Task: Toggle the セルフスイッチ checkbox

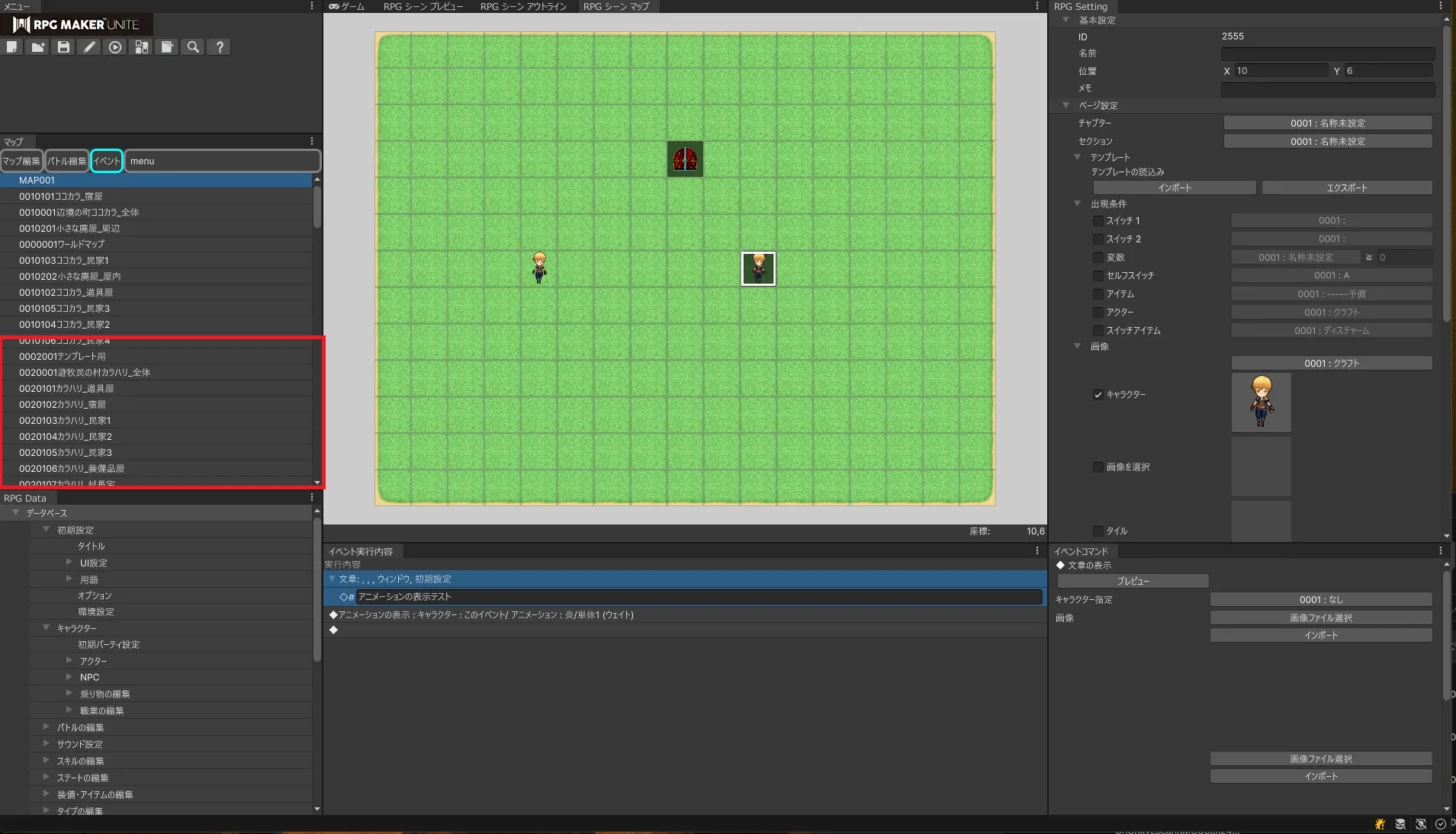Action: (1098, 276)
